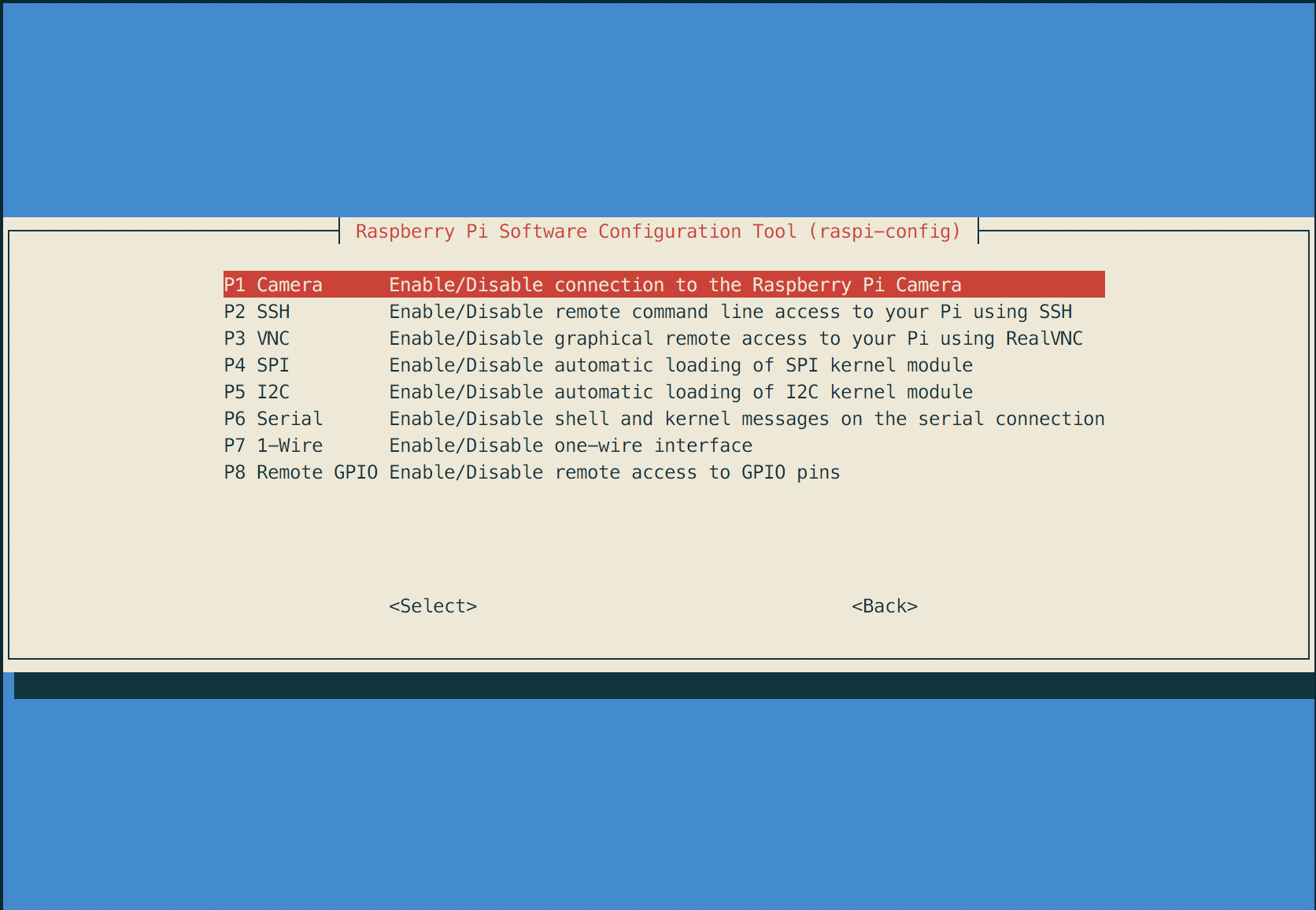Pick the P5 I2C option

664,392
